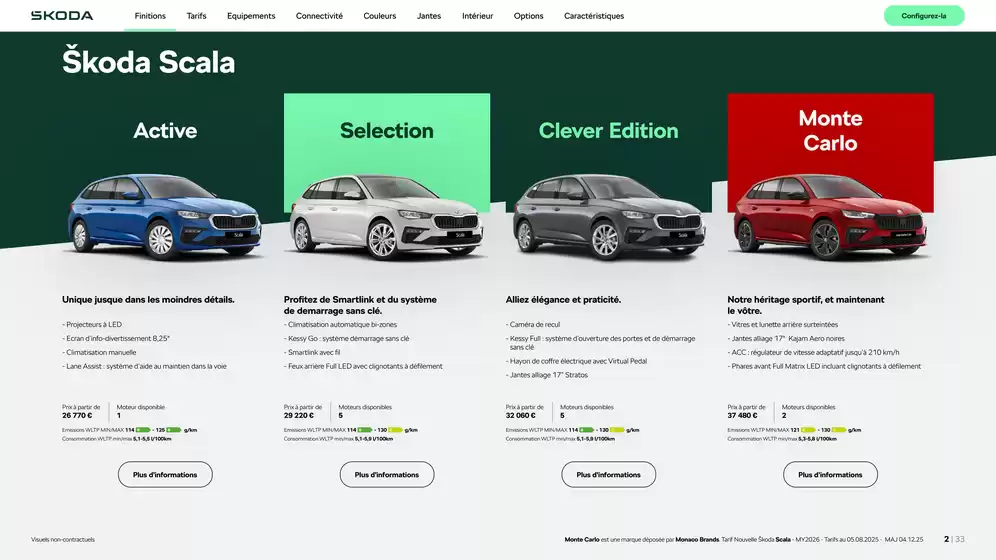
Task: Click the Configurez-la button
Action: click(924, 16)
